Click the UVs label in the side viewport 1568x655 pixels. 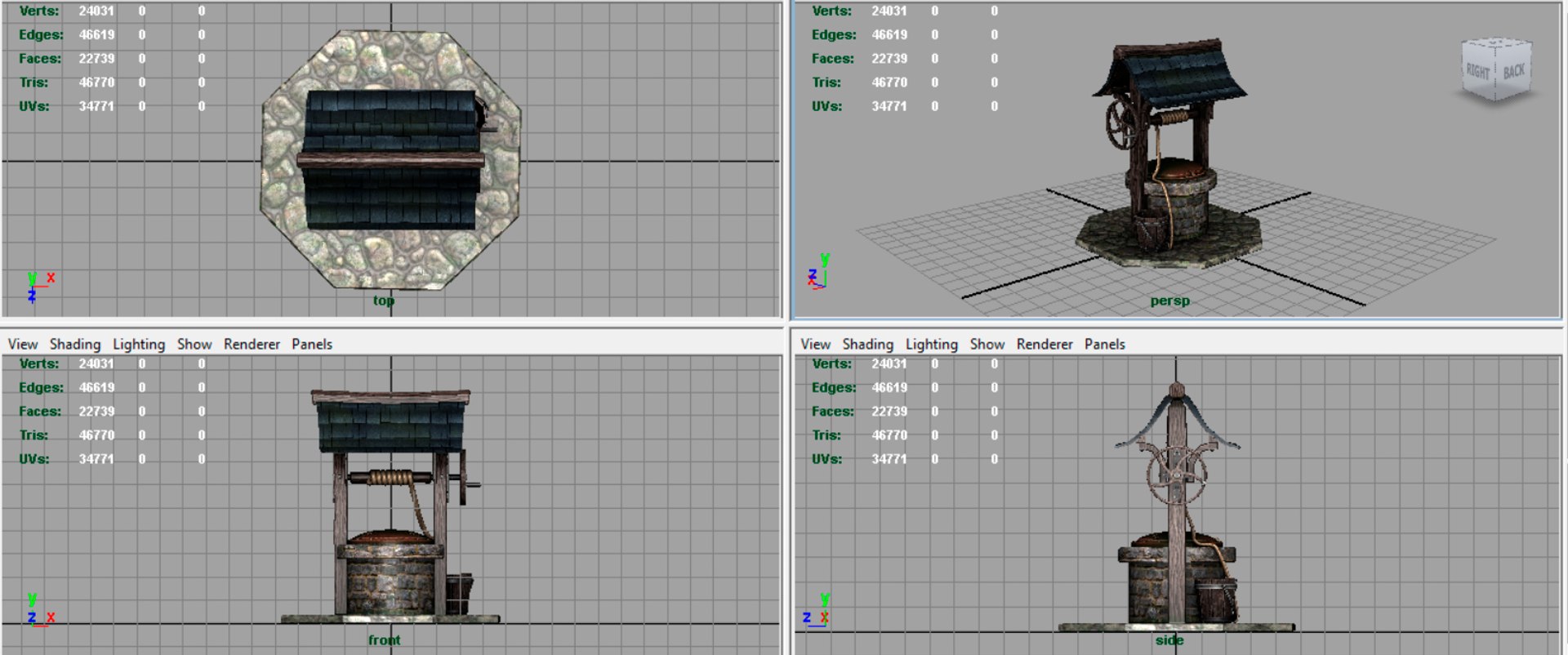[x=827, y=459]
